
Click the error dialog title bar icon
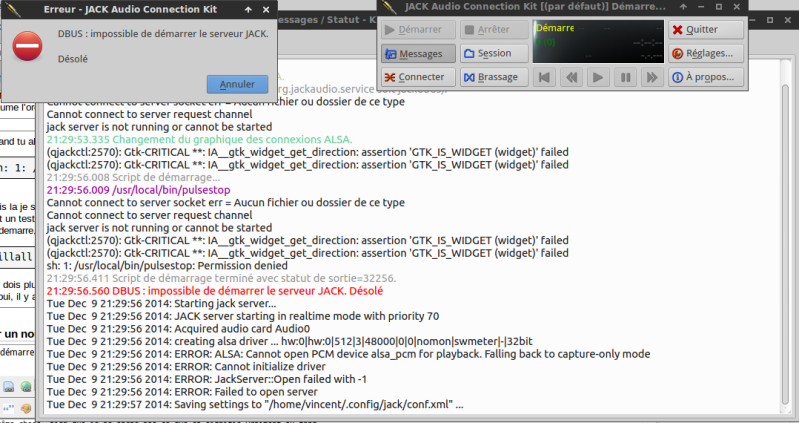12,9
